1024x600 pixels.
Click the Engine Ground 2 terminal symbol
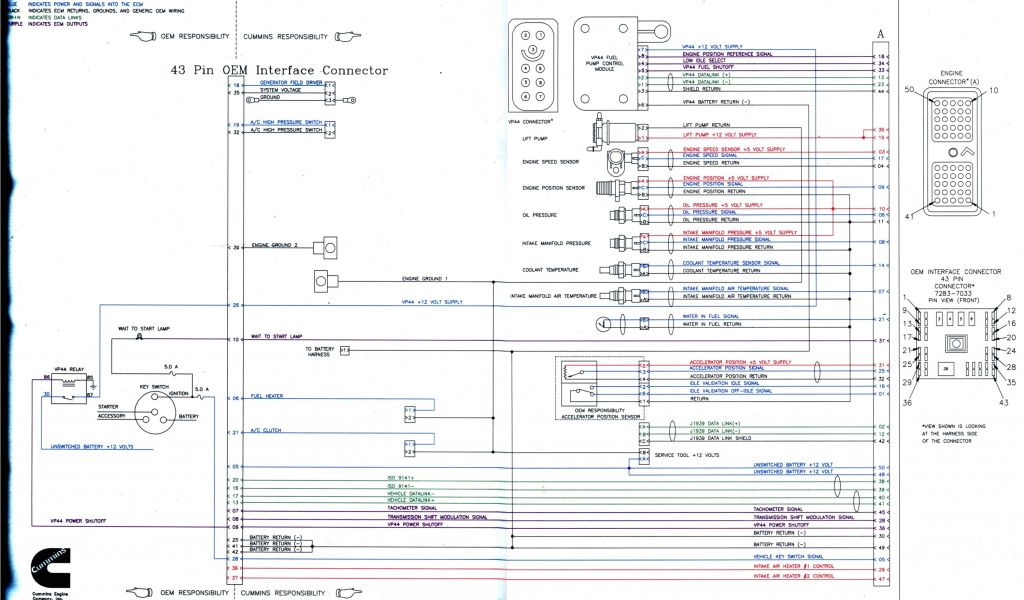326,246
